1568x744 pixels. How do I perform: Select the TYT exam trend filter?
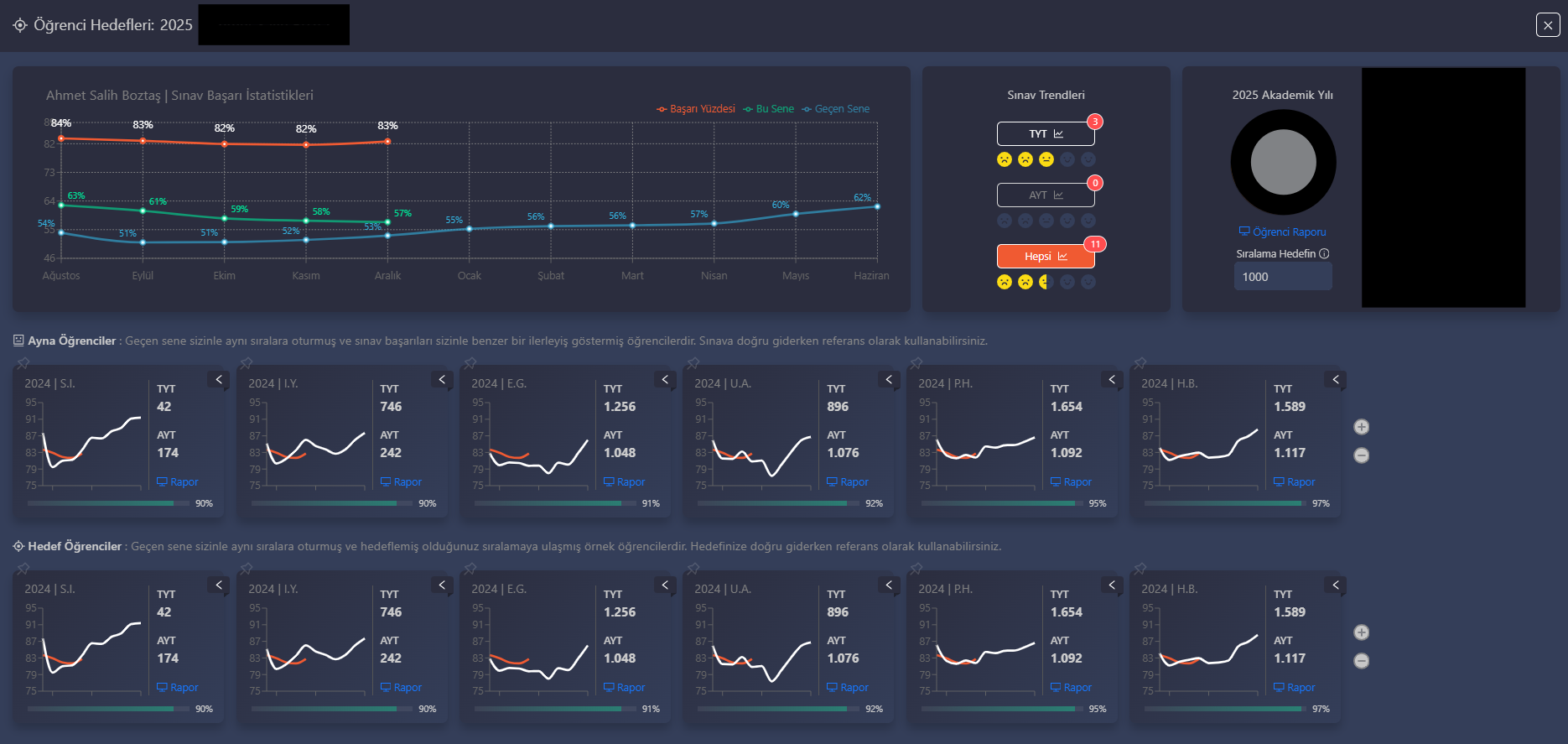pyautogui.click(x=1046, y=134)
